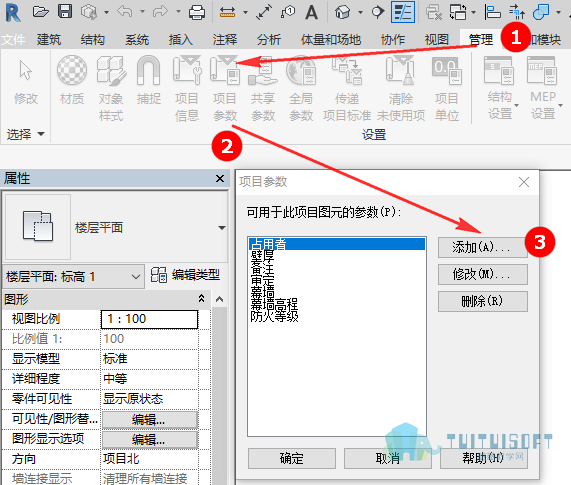571x485 pixels.
Task: Click the Print icon
Action: point(197,12)
